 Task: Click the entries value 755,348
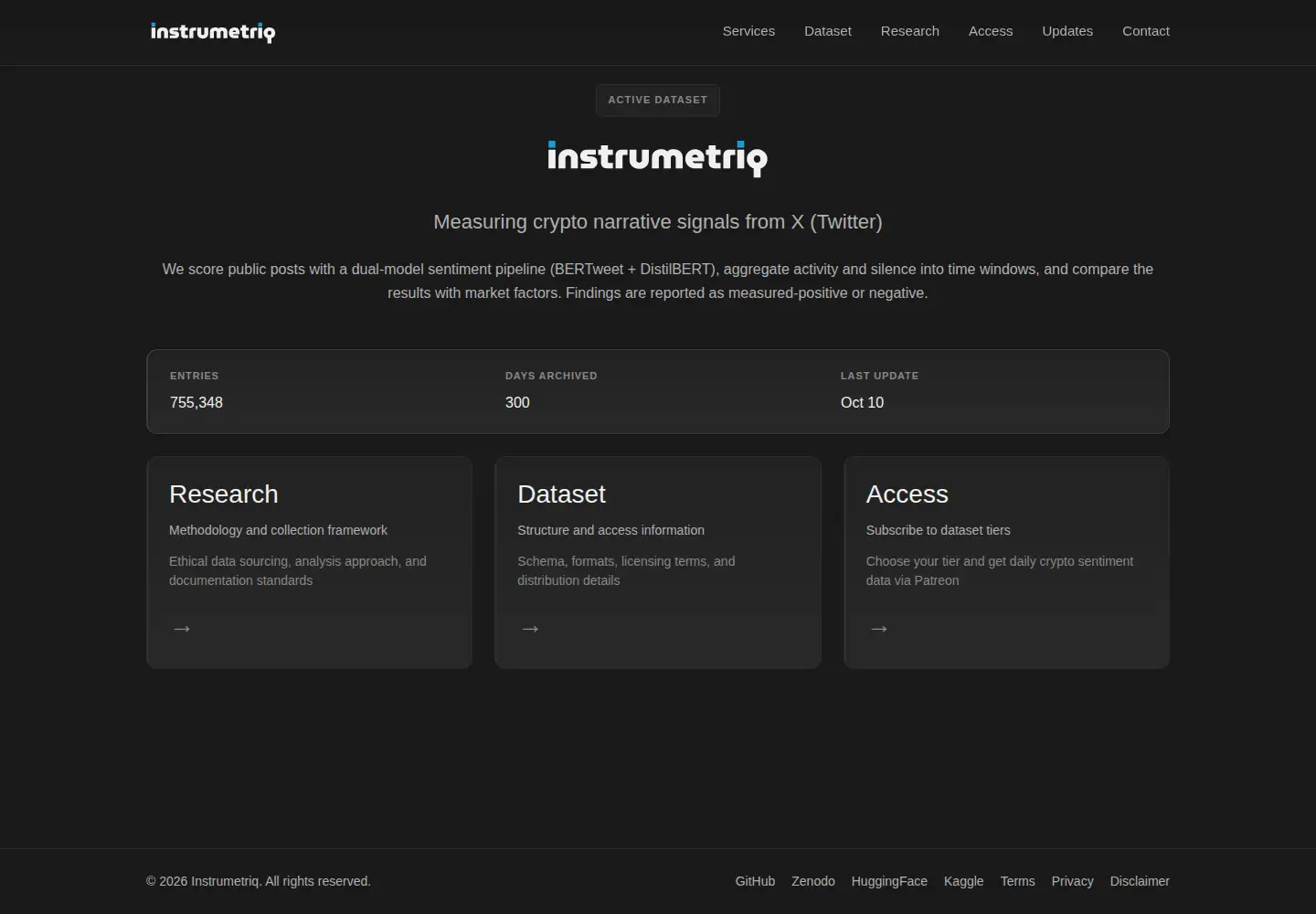click(196, 402)
